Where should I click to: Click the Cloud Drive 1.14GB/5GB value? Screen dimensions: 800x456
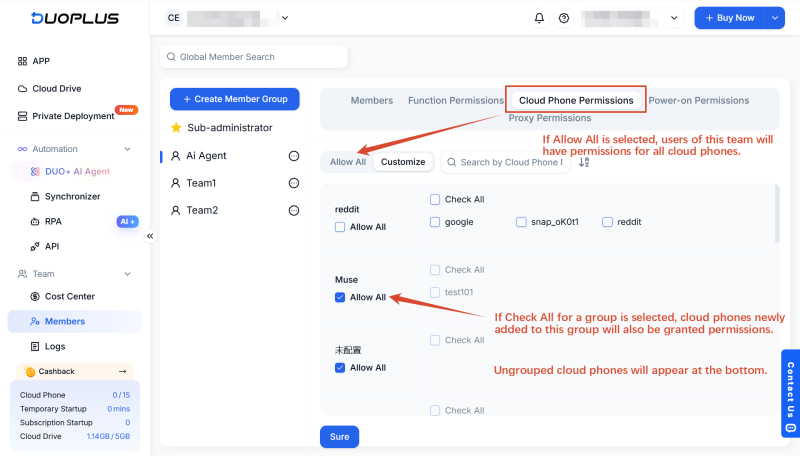[x=108, y=436]
